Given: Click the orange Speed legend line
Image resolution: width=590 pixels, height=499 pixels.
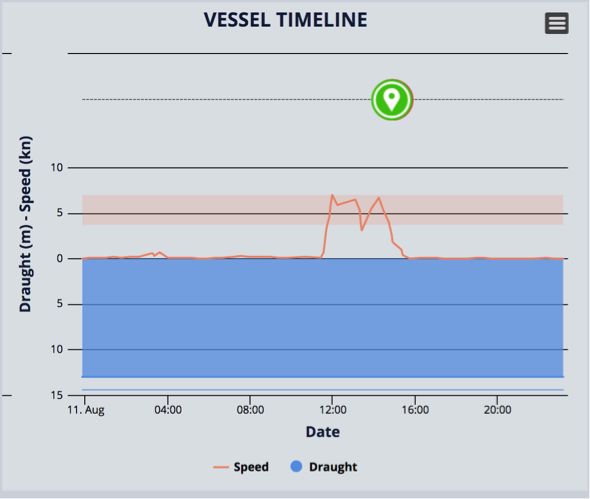Looking at the screenshot, I should [220, 467].
